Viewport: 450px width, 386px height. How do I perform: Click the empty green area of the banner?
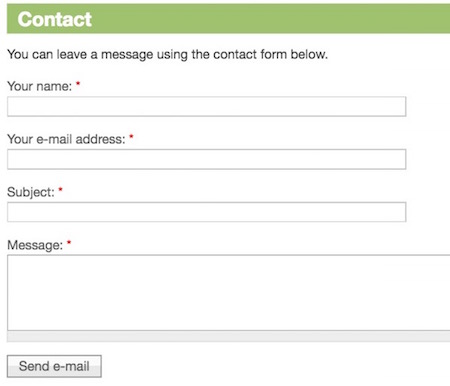[x=270, y=19]
